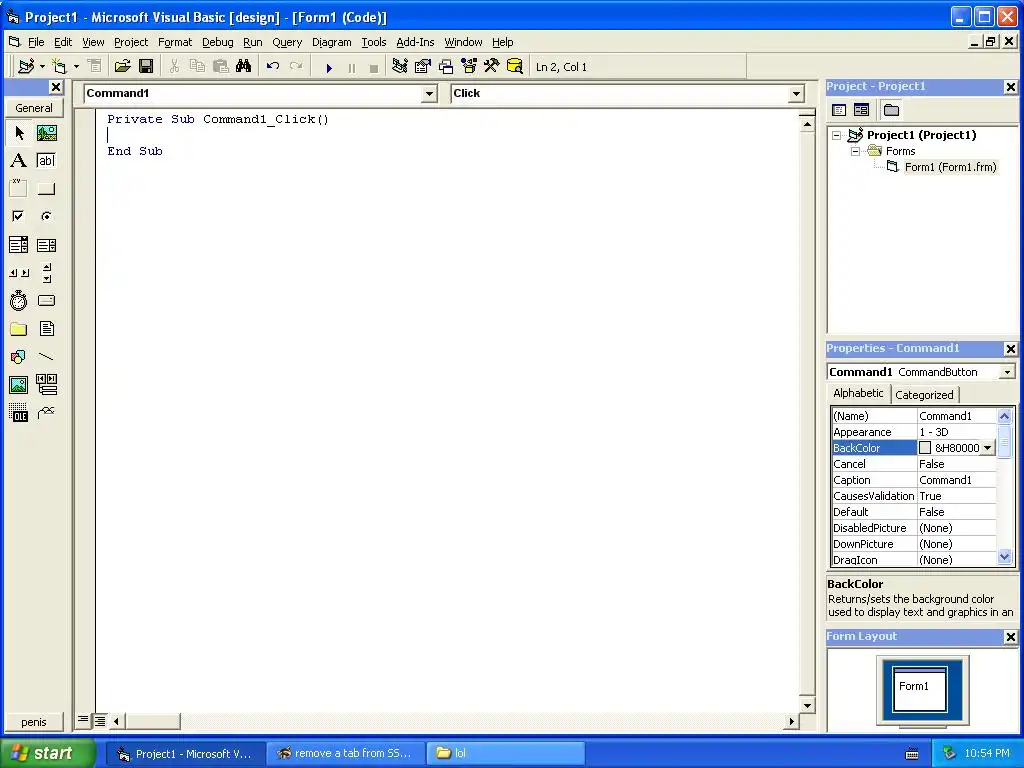Click the Save Project toolbar icon
The width and height of the screenshot is (1024, 768).
146,66
